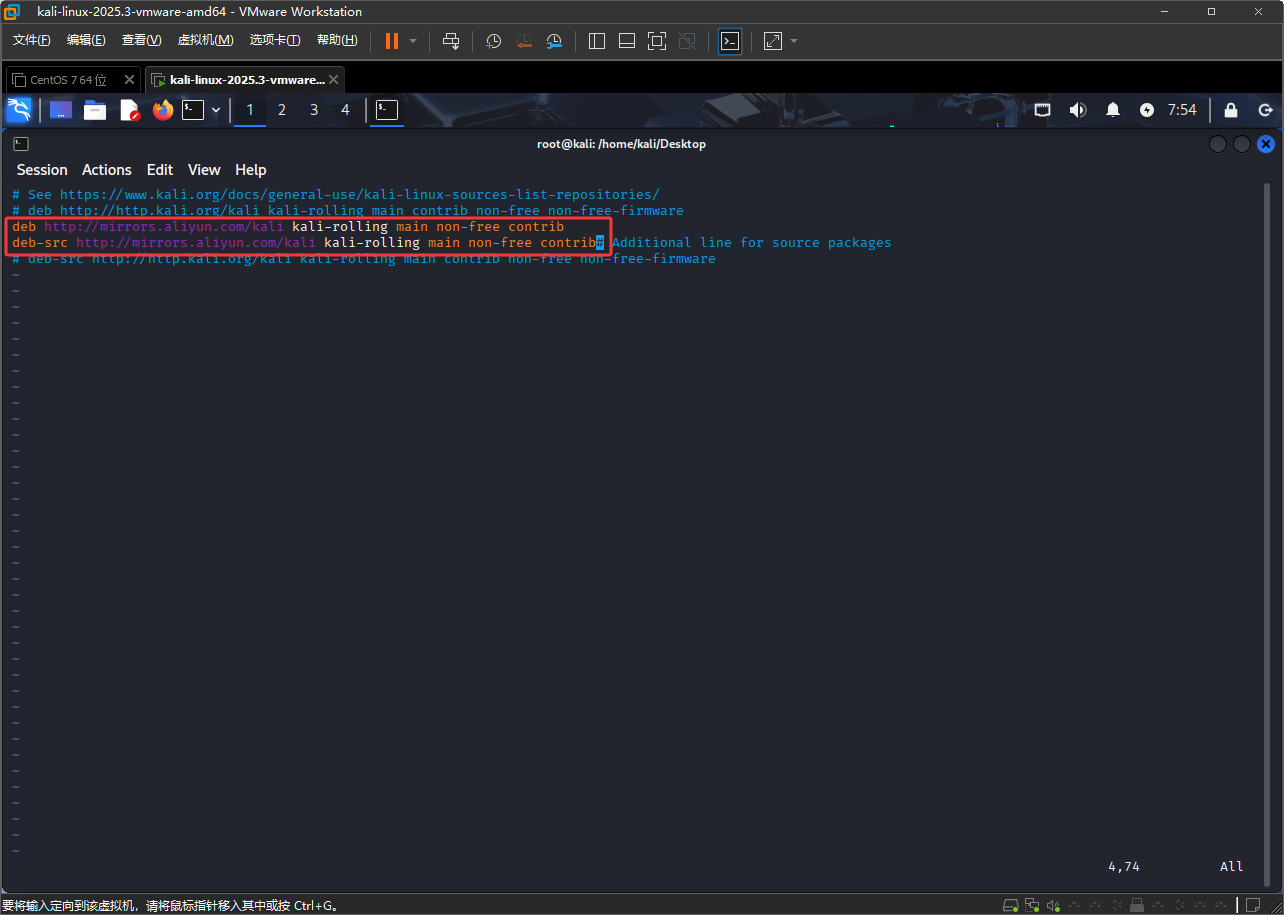Open the snapshot manager
Image resolution: width=1284 pixels, height=915 pixels.
[x=554, y=41]
